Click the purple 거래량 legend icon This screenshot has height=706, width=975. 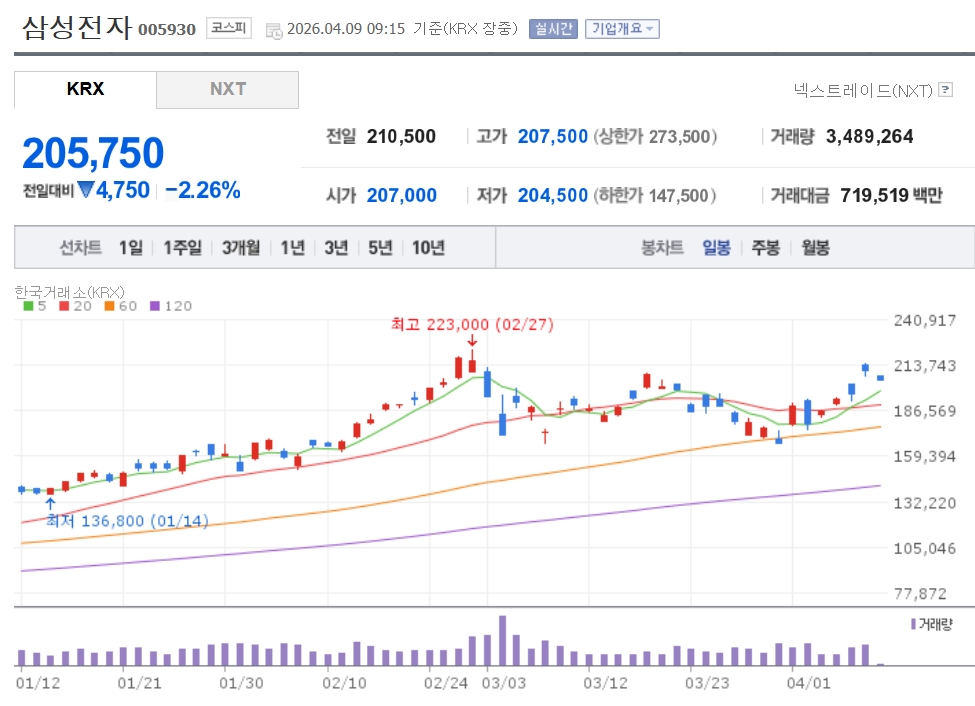[913, 624]
